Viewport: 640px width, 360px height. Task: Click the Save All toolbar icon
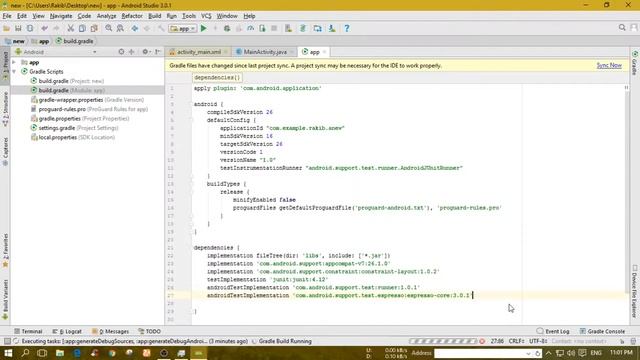pyautogui.click(x=18, y=29)
